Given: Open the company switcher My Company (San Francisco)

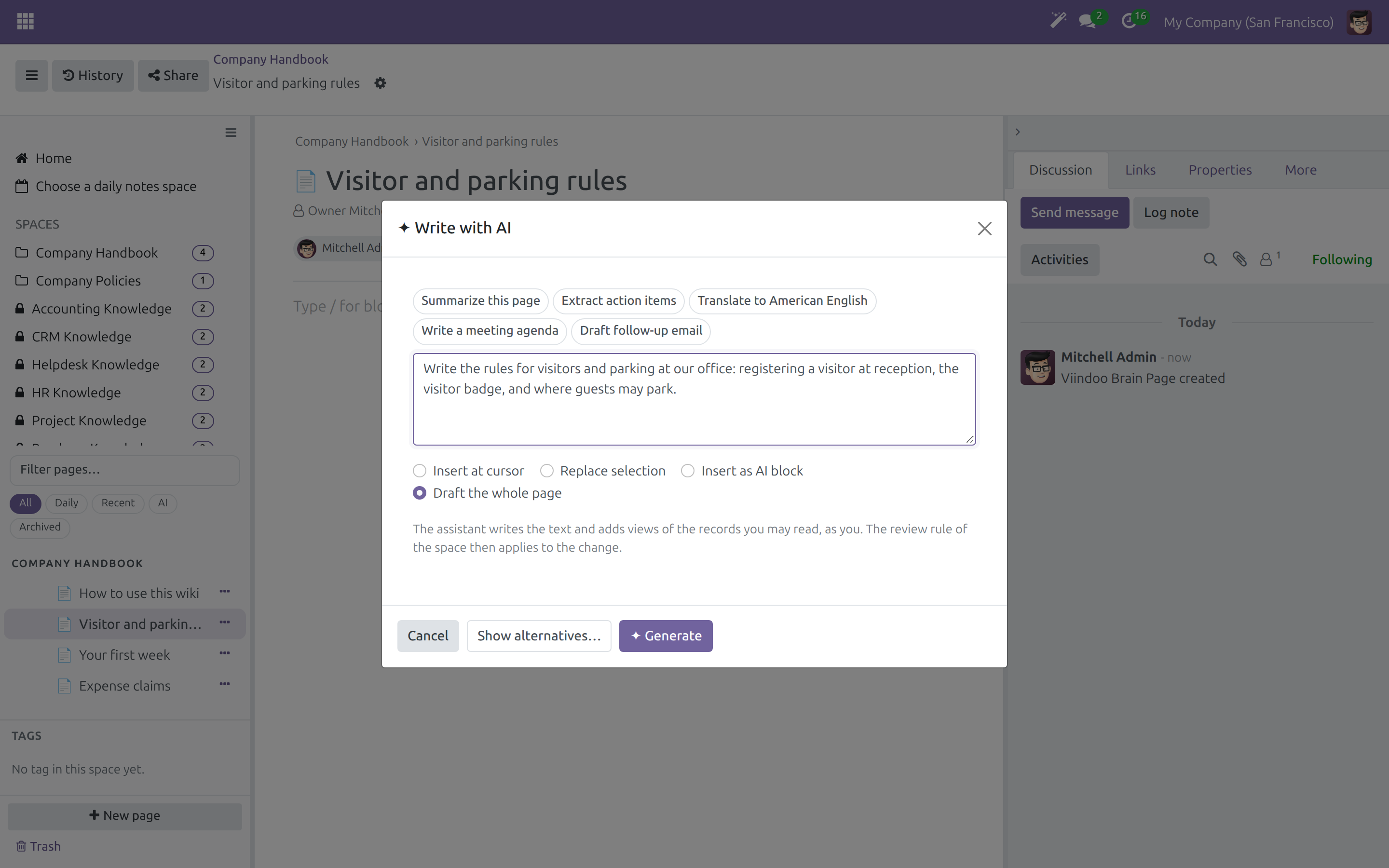Looking at the screenshot, I should tap(1248, 22).
